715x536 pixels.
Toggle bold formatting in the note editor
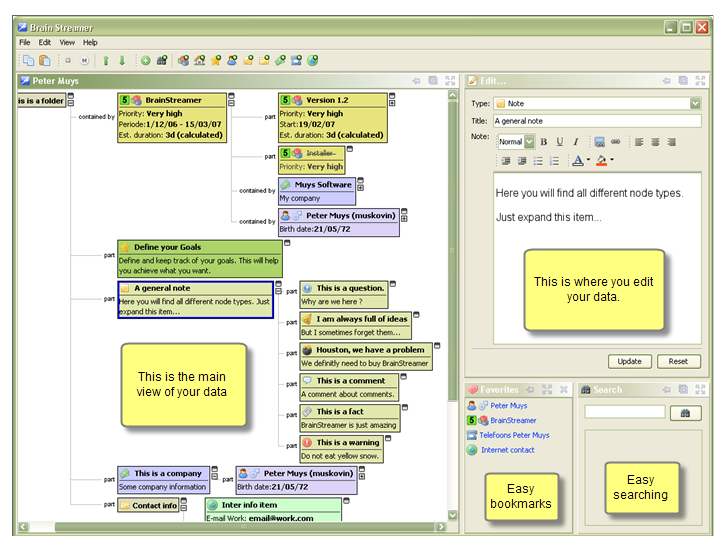point(544,142)
